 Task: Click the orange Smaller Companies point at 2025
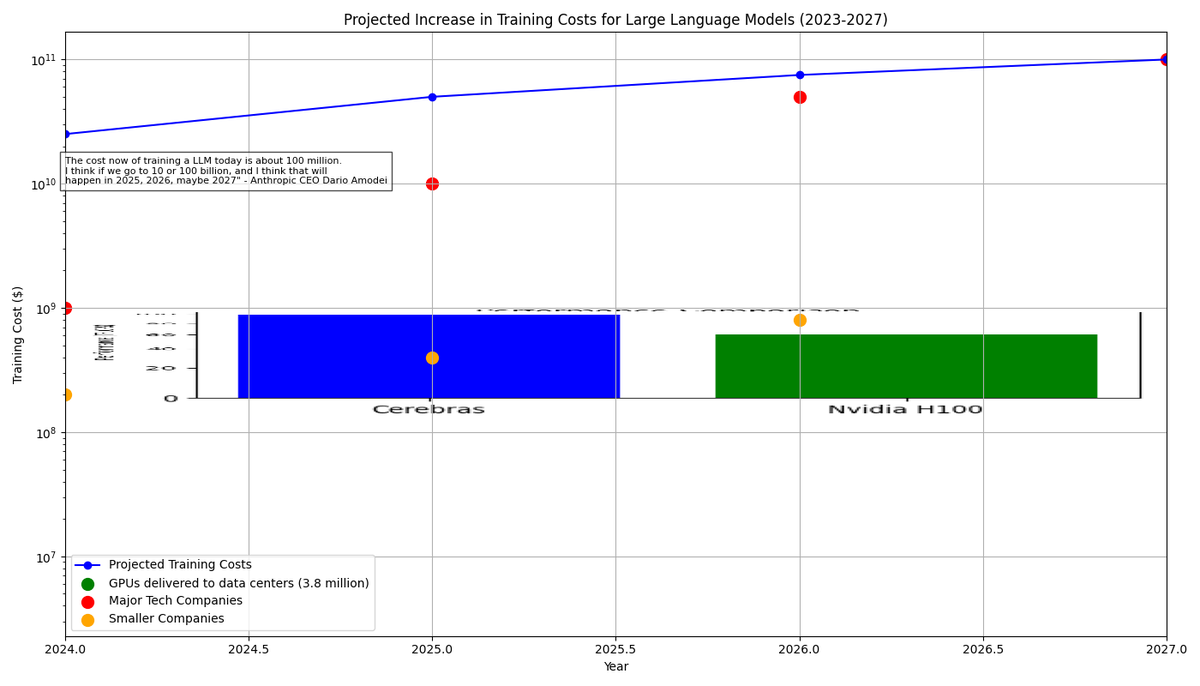pyautogui.click(x=432, y=358)
